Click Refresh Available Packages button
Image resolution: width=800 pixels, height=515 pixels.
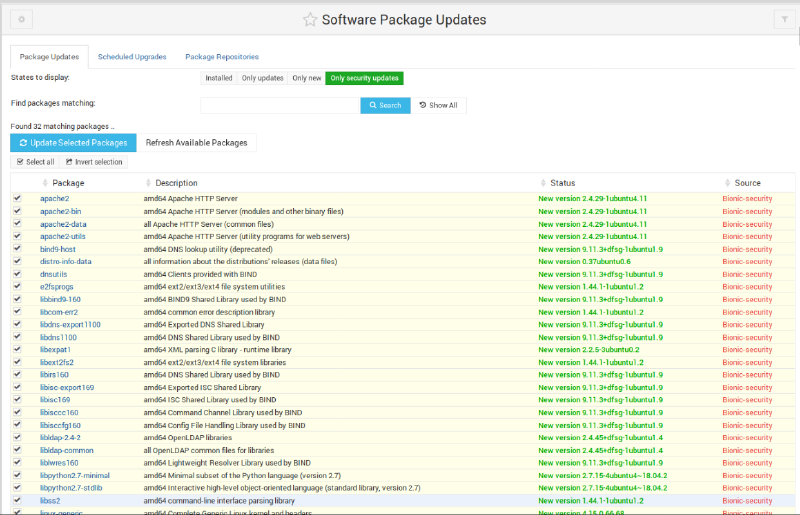(196, 143)
